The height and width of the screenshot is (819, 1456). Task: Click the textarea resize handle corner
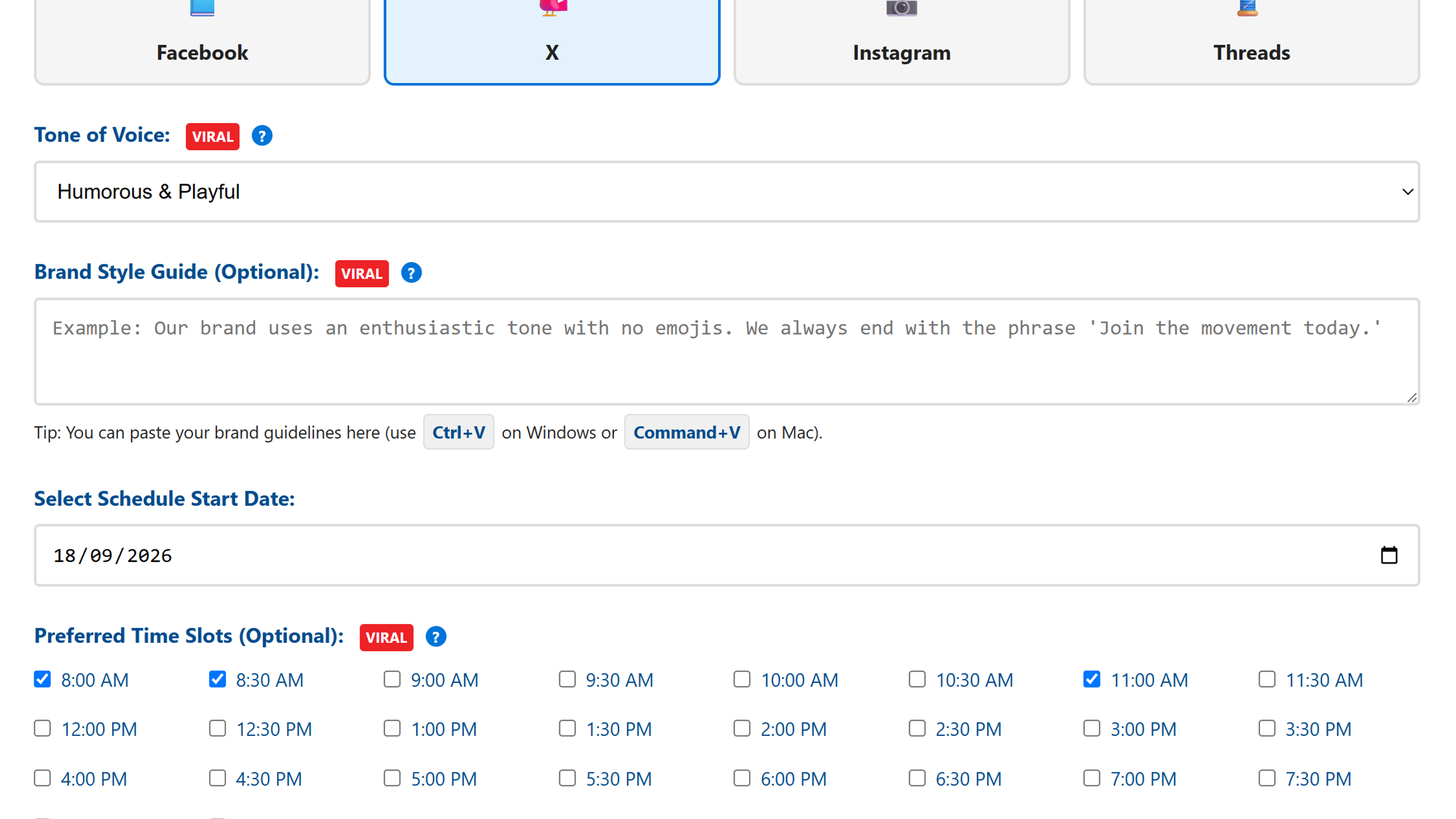1412,398
